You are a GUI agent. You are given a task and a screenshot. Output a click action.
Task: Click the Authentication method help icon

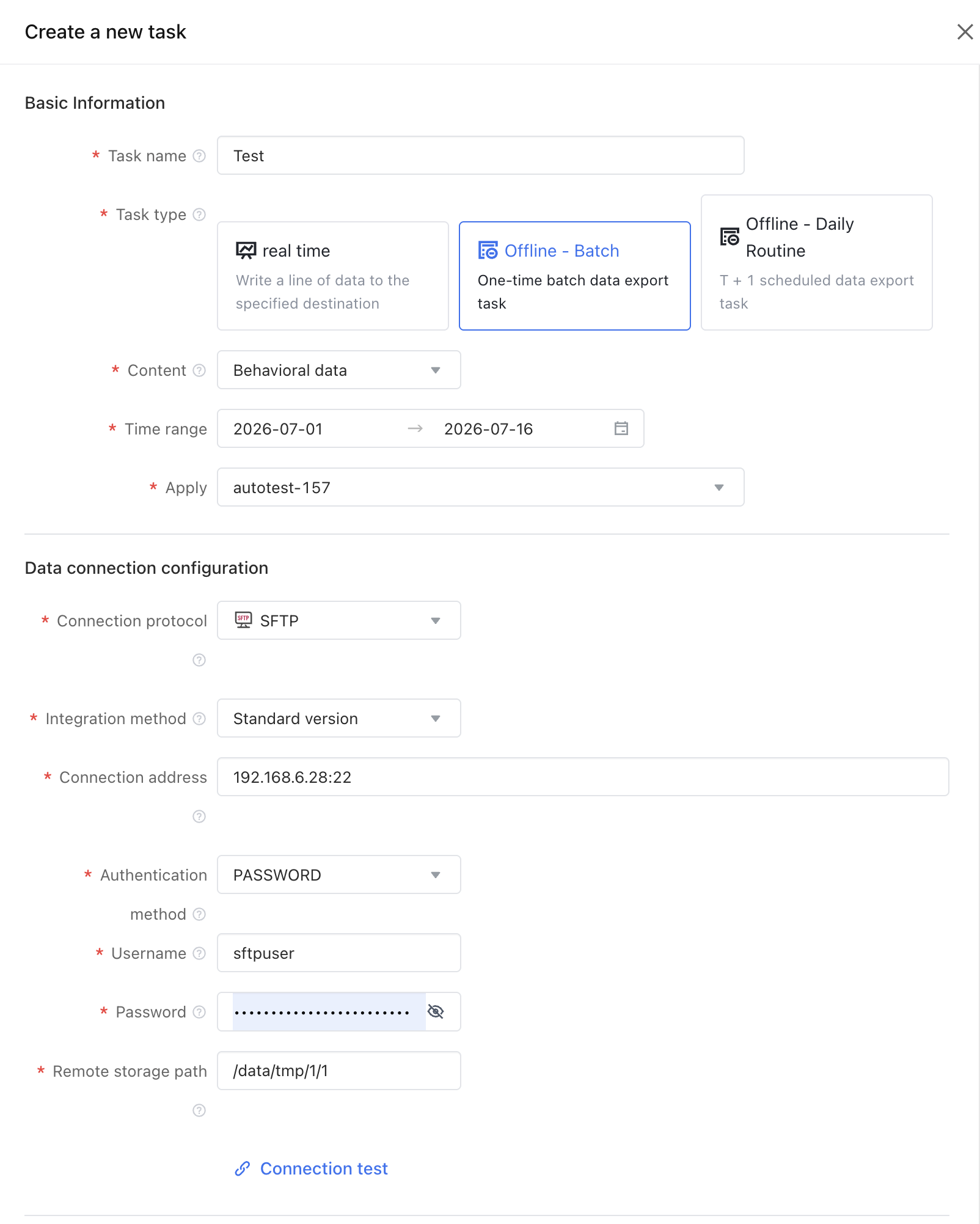coord(199,914)
